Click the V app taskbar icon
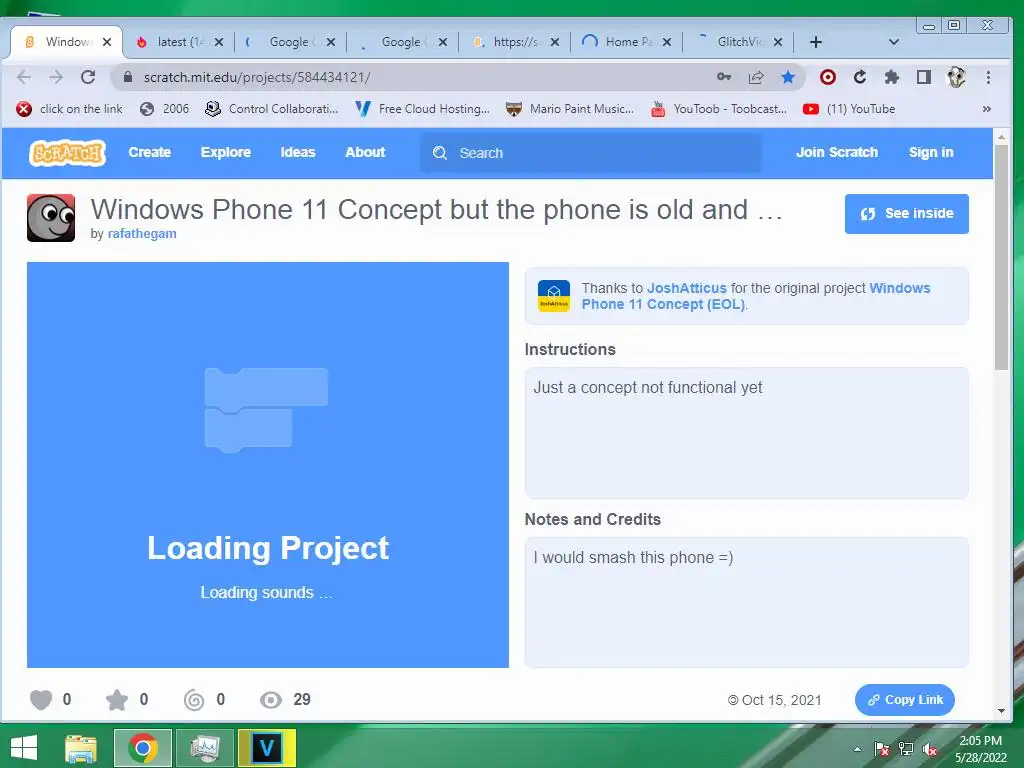 point(266,748)
